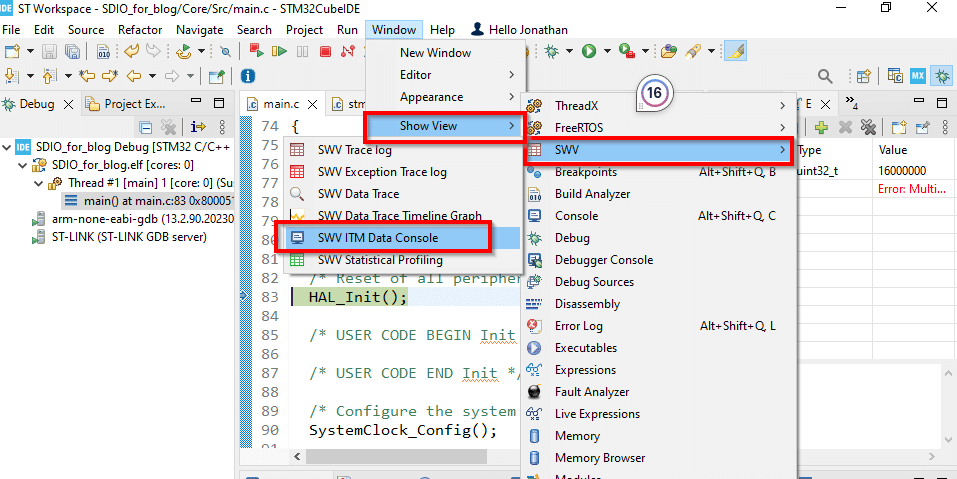Image resolution: width=957 pixels, height=479 pixels.
Task: Open dropdown arrow beside Debug bug icon
Action: click(x=569, y=52)
